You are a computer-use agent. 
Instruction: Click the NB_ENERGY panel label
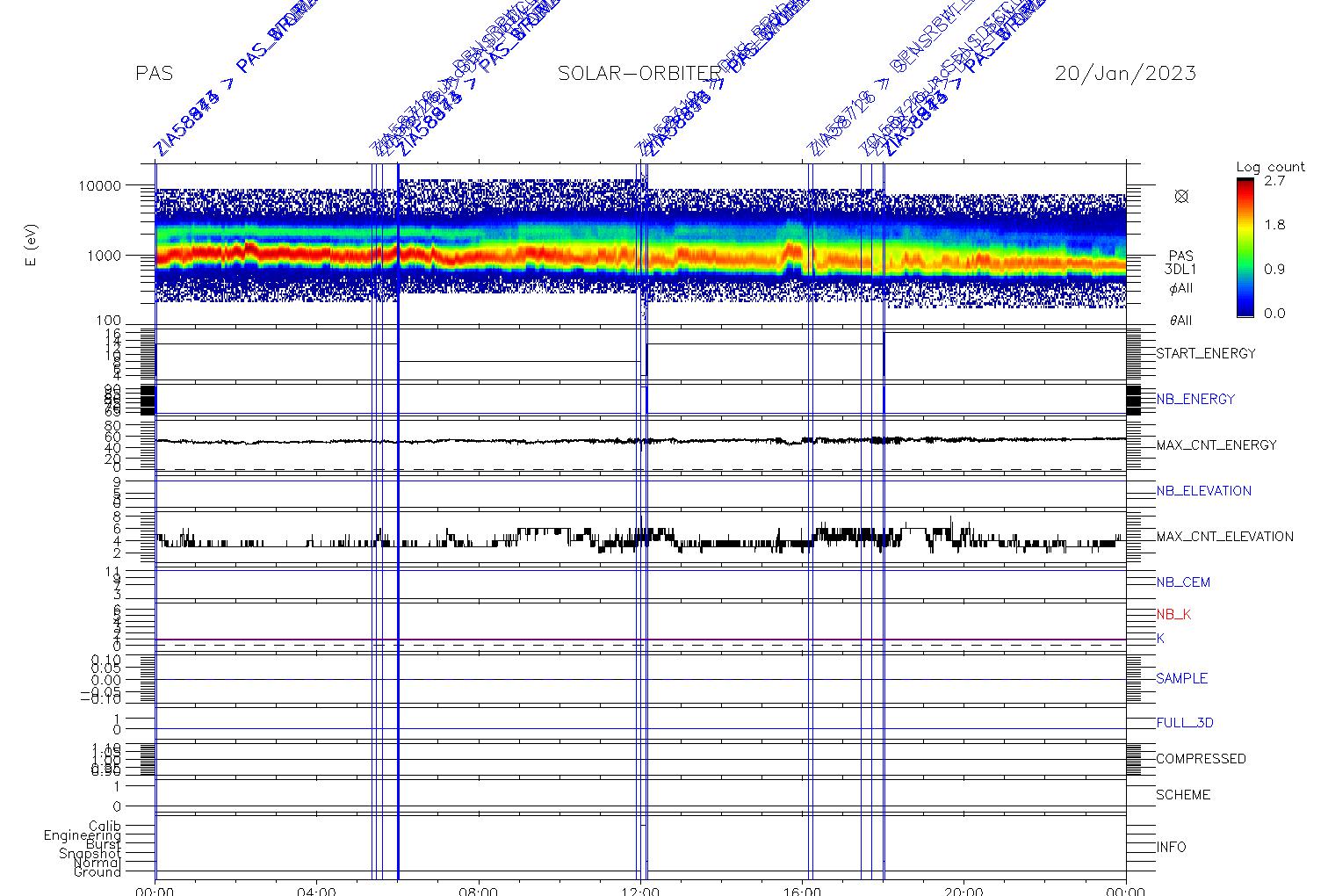click(x=1195, y=400)
